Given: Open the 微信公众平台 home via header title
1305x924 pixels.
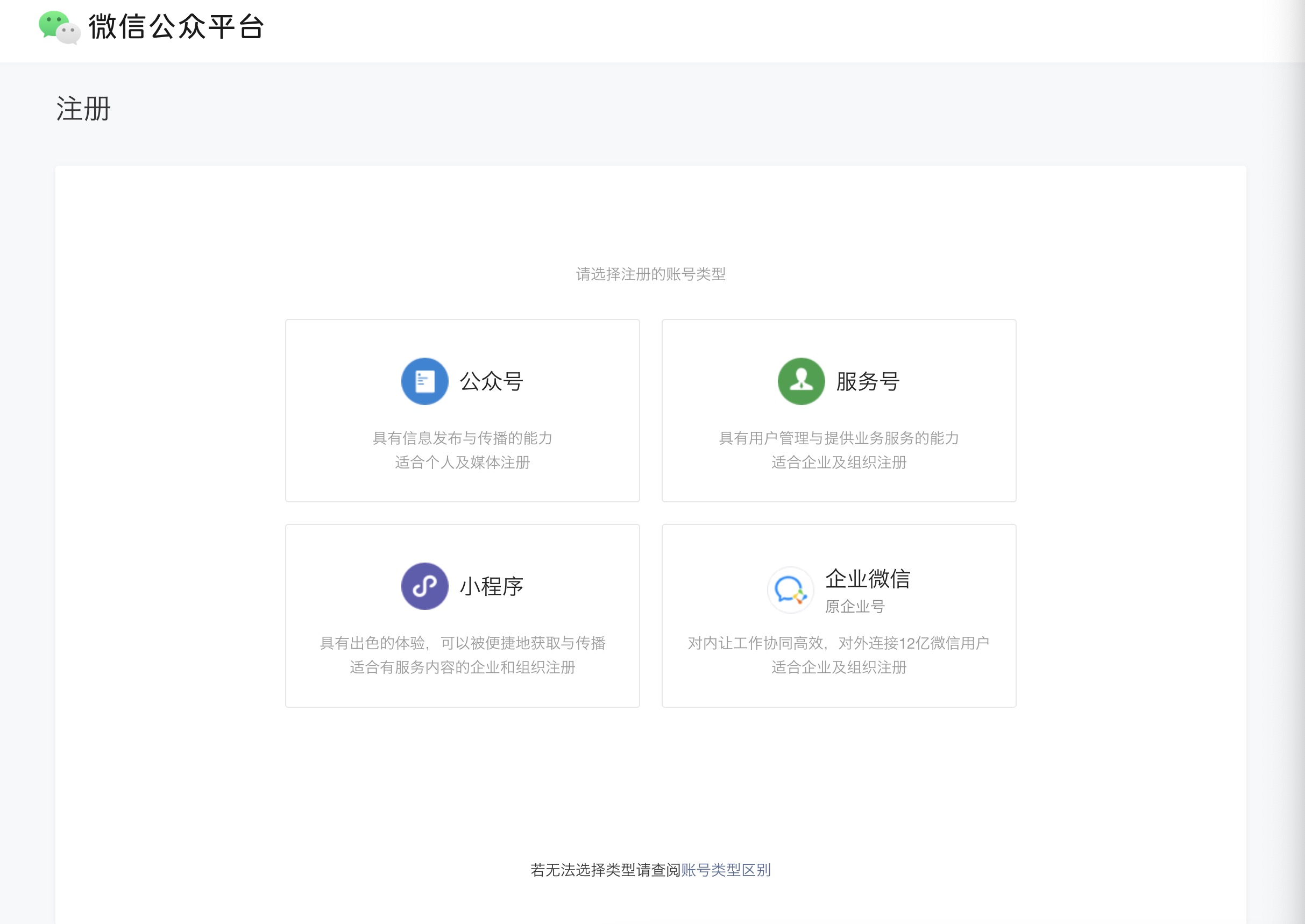Looking at the screenshot, I should [x=175, y=29].
